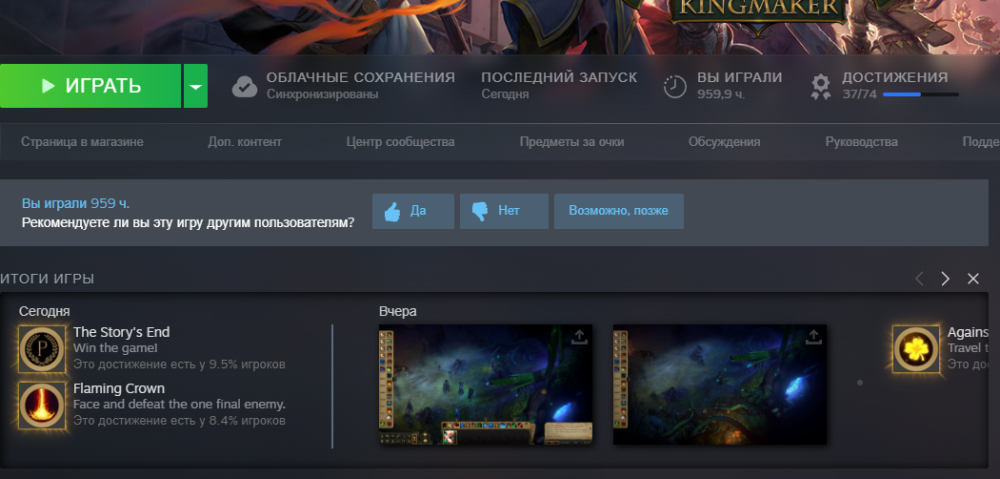Click the green ИГРАТЬ play button
1000x479 pixels.
(91, 86)
